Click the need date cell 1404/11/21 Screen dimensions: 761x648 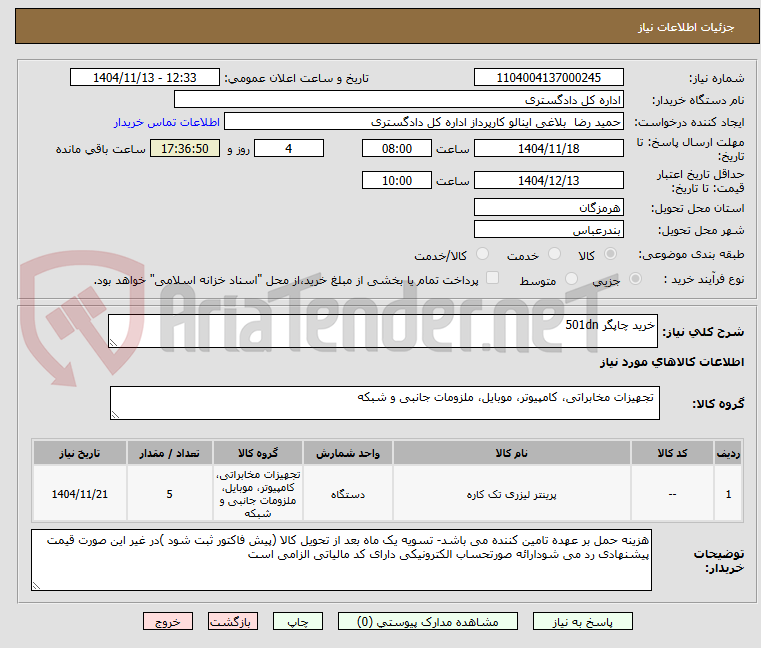click(80, 494)
